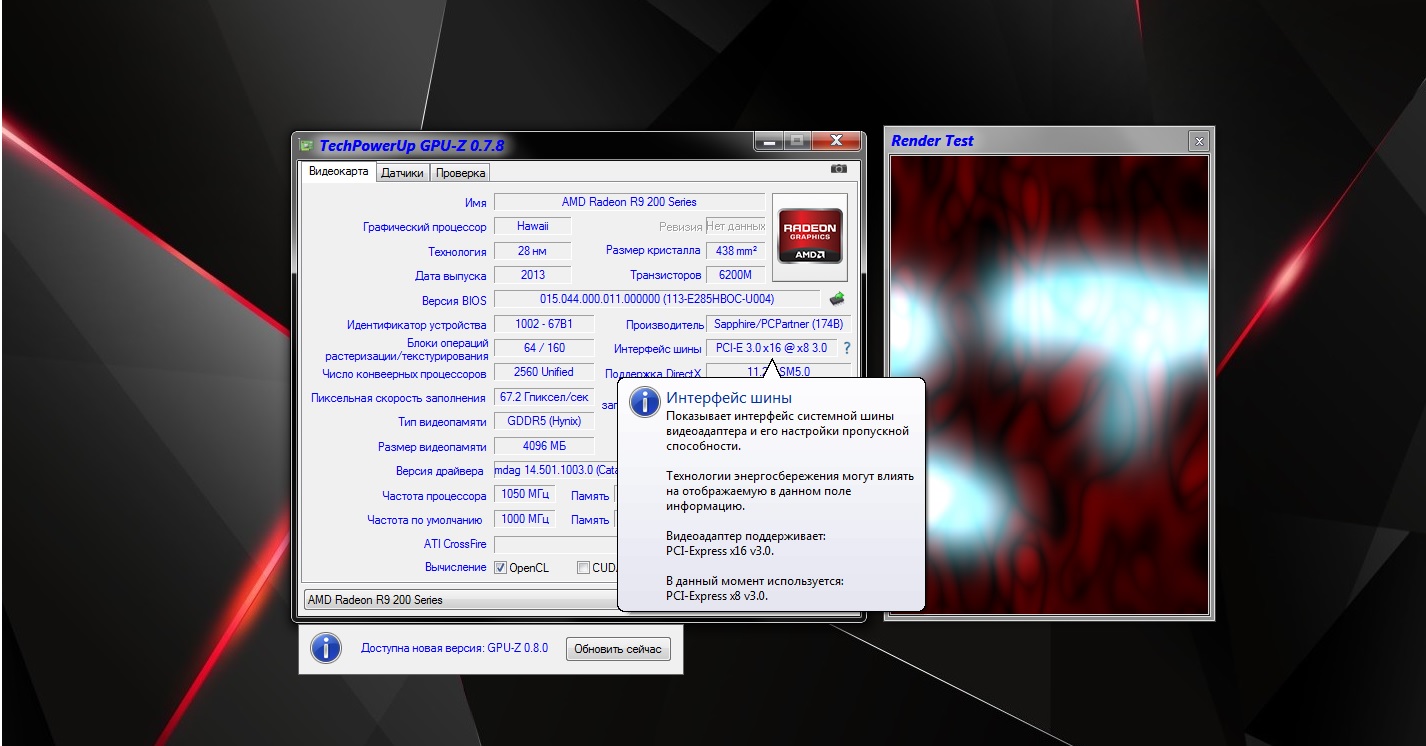Click the 1002 - 67B1 device ID value
The height and width of the screenshot is (746, 1426).
(544, 324)
